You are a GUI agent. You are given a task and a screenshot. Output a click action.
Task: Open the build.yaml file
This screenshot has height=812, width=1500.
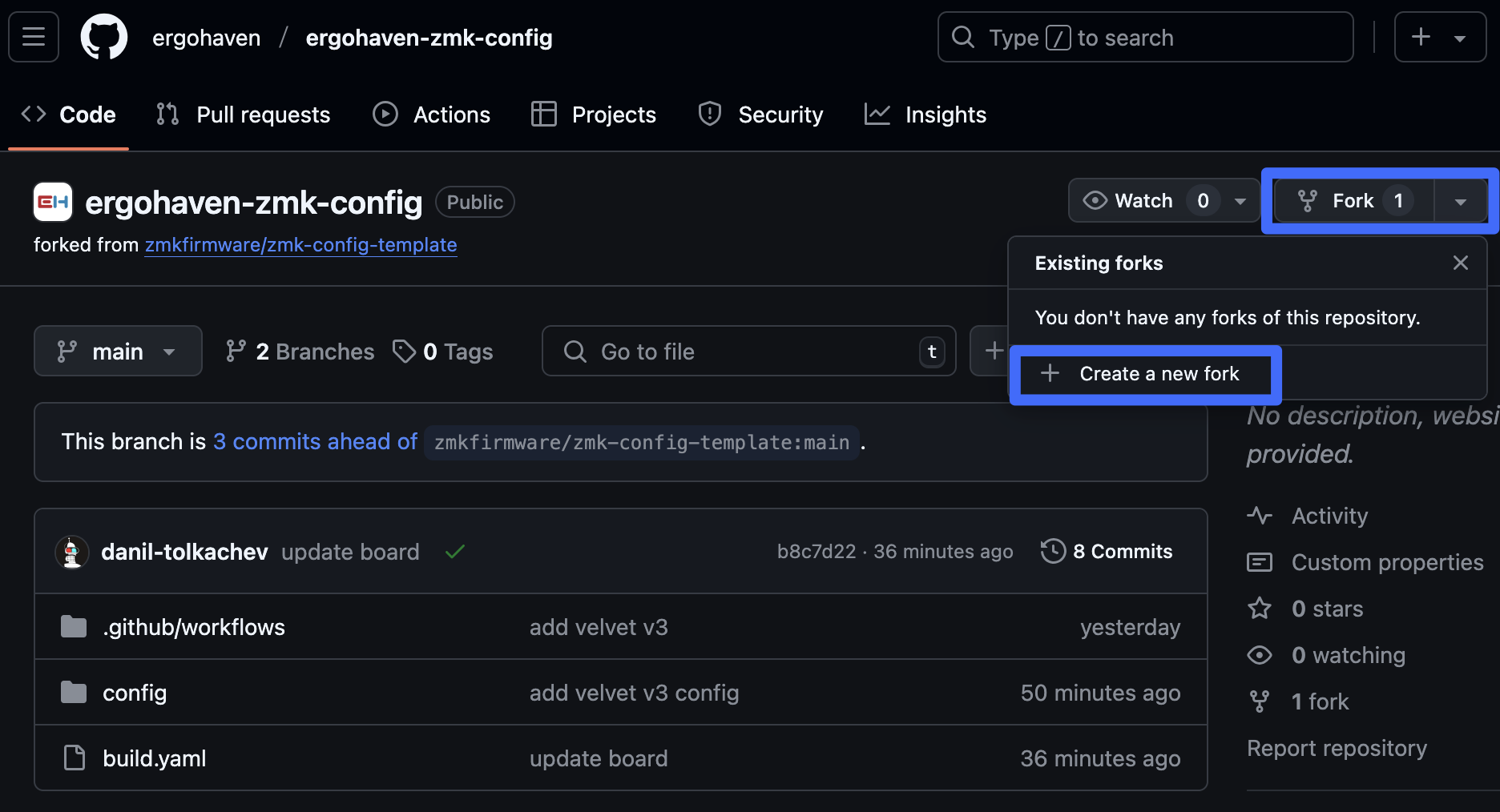point(154,758)
